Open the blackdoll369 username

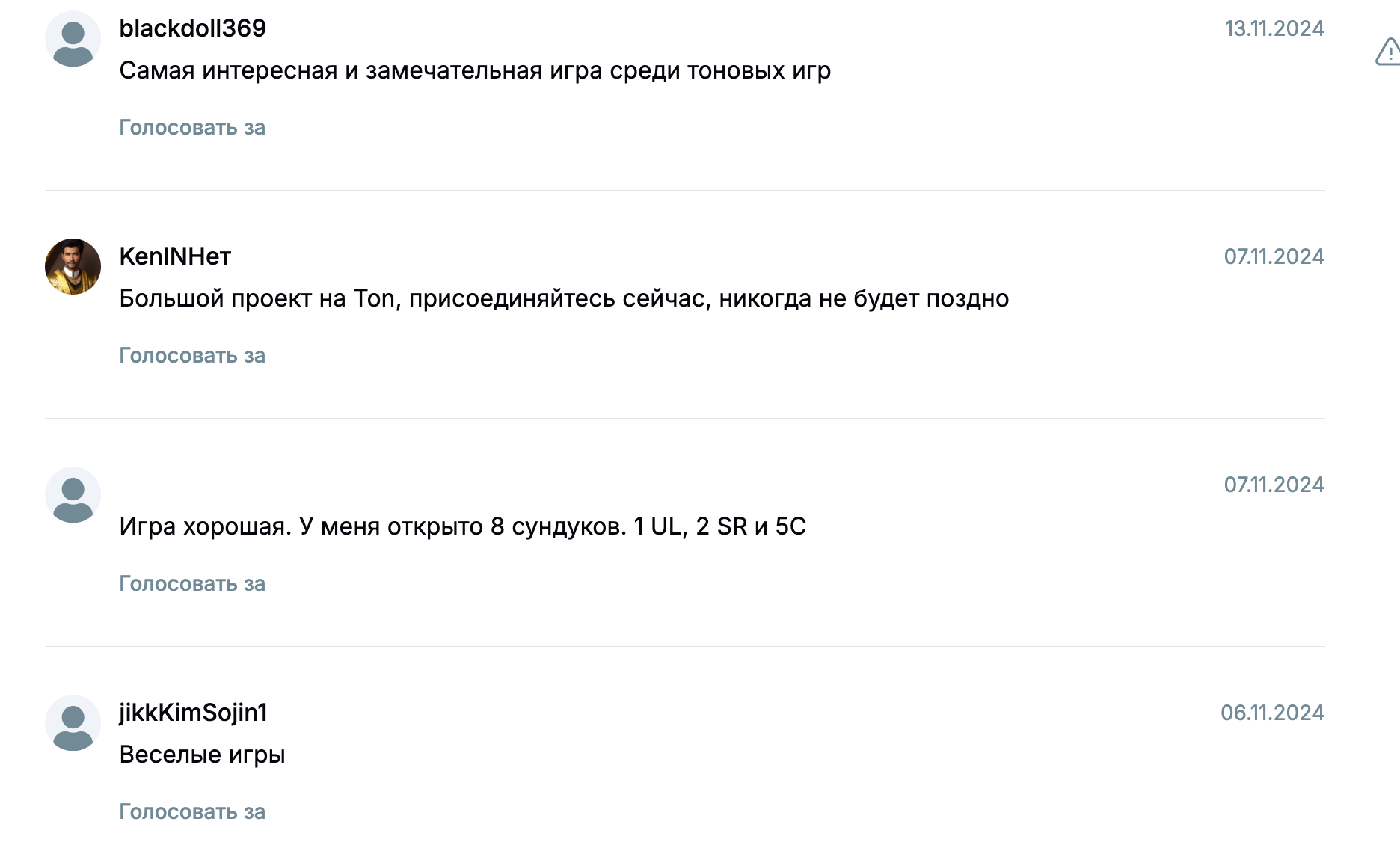point(193,28)
